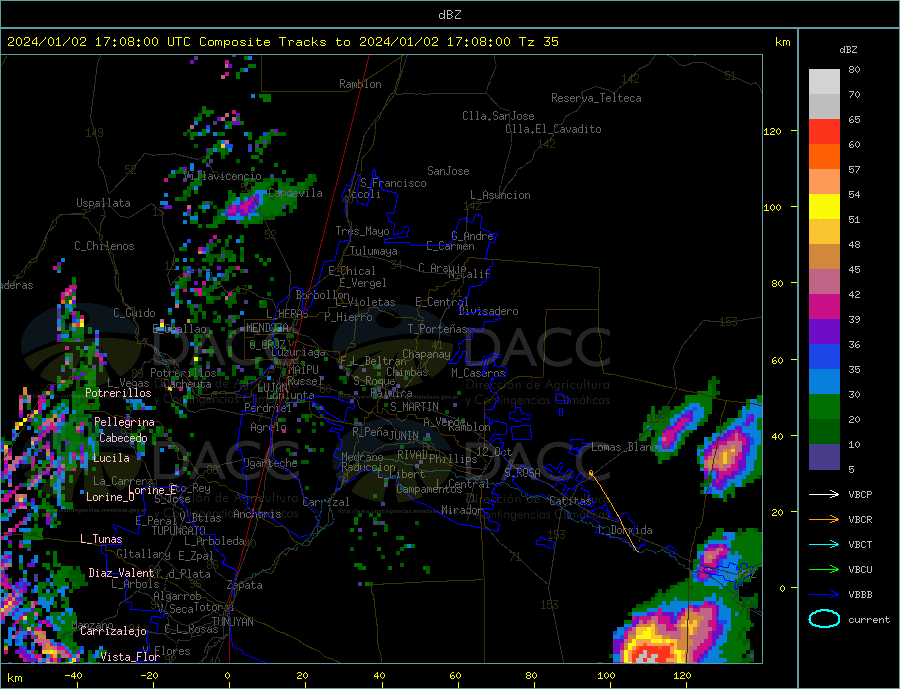This screenshot has height=689, width=900.
Task: Select the S_Francisco map label
Action: [393, 183]
